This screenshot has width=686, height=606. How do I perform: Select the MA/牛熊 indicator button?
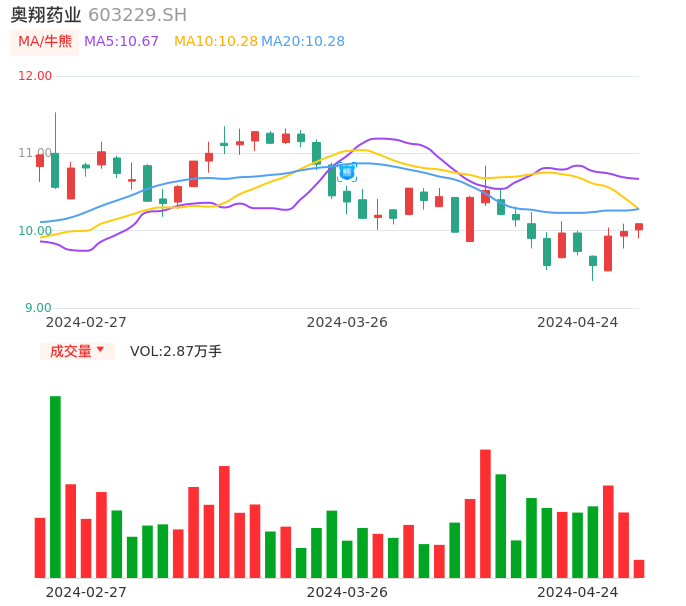[45, 42]
